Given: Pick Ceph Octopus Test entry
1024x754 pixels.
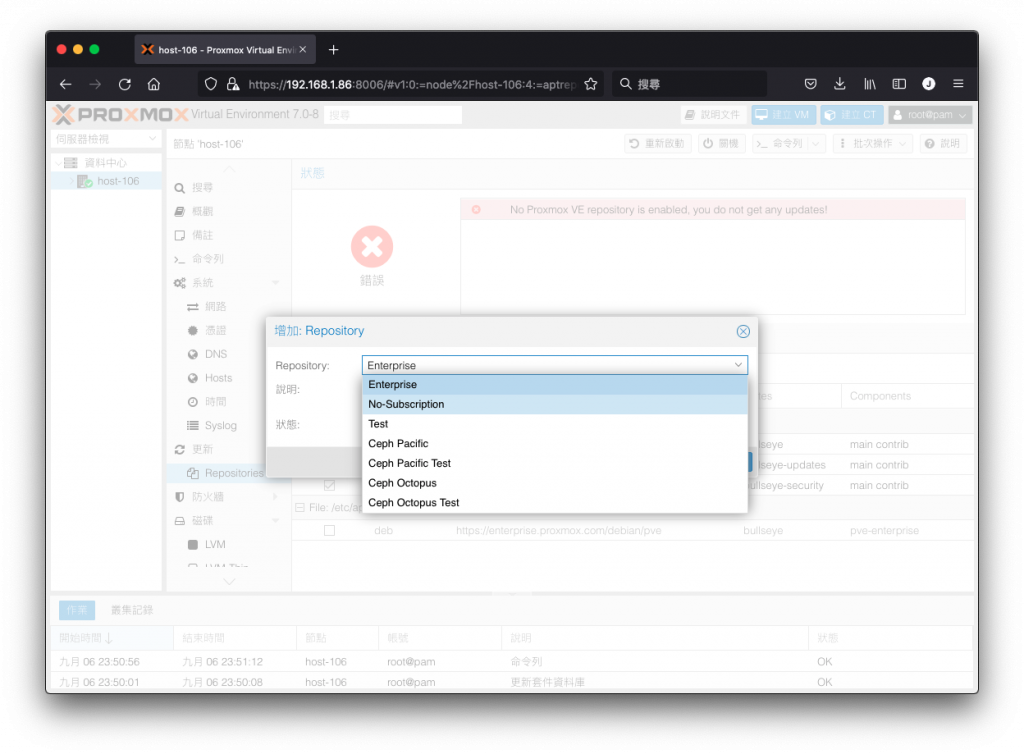Looking at the screenshot, I should [554, 502].
